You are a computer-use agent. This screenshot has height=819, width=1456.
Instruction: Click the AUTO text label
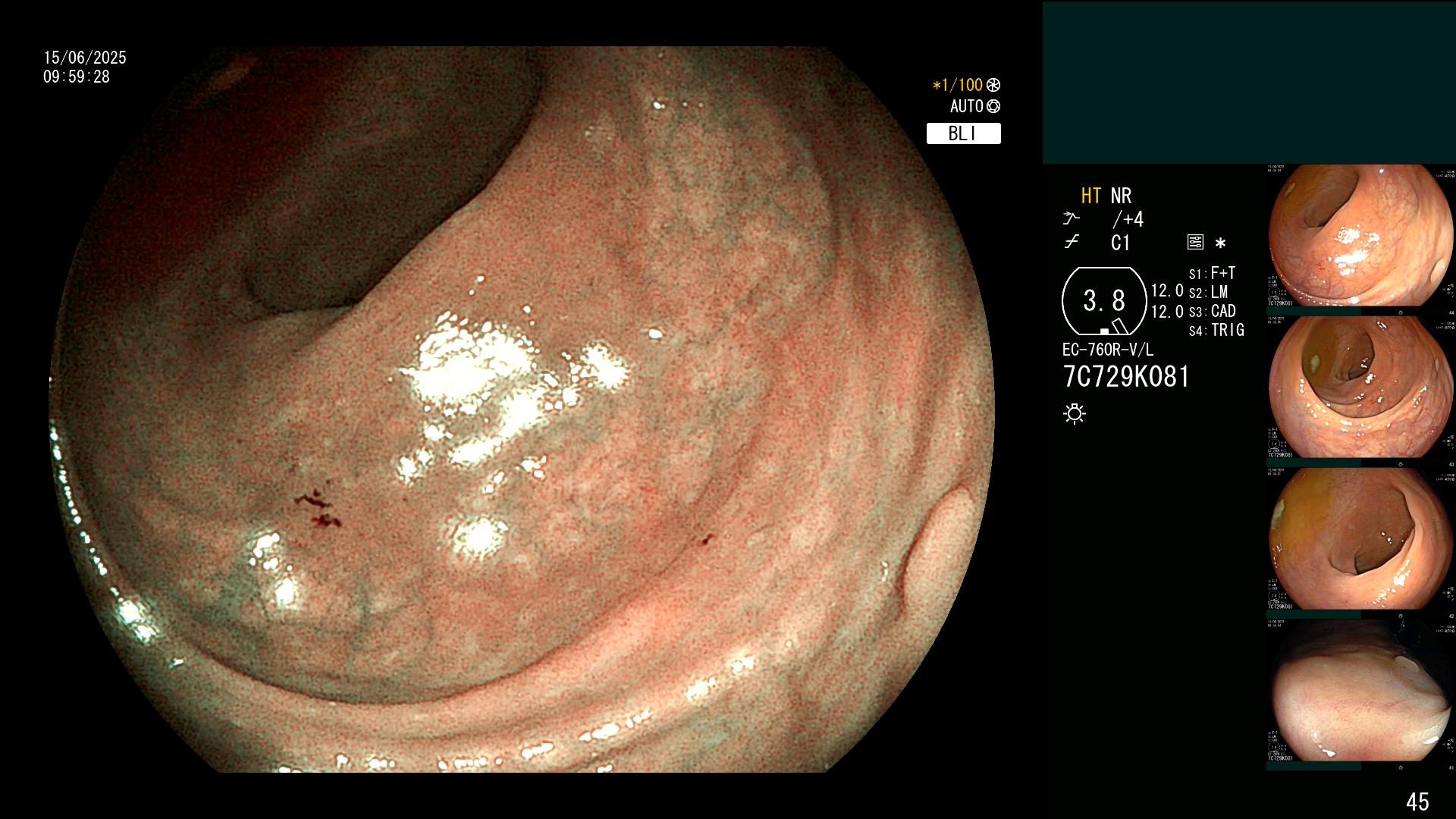[966, 106]
